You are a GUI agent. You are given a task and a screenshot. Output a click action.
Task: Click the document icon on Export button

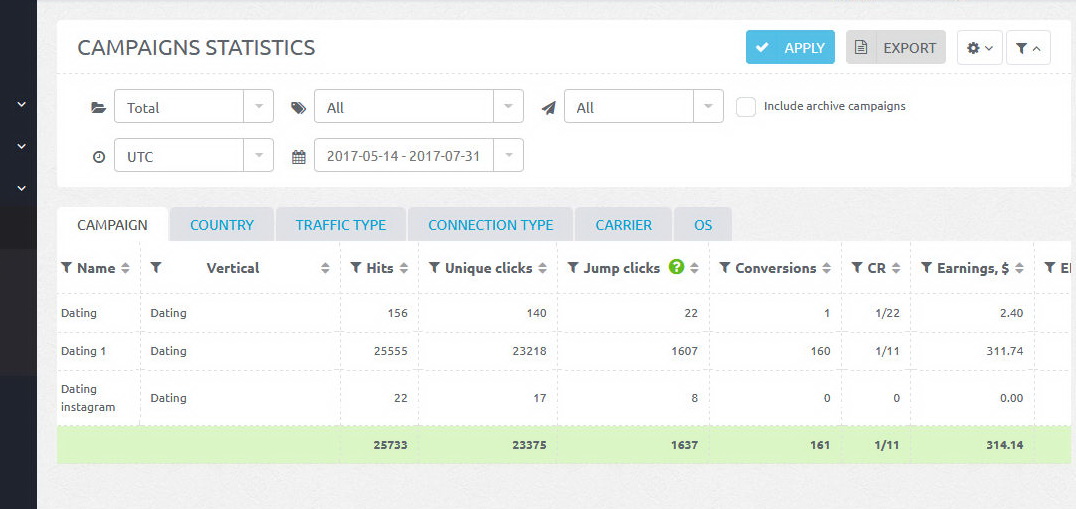click(861, 47)
